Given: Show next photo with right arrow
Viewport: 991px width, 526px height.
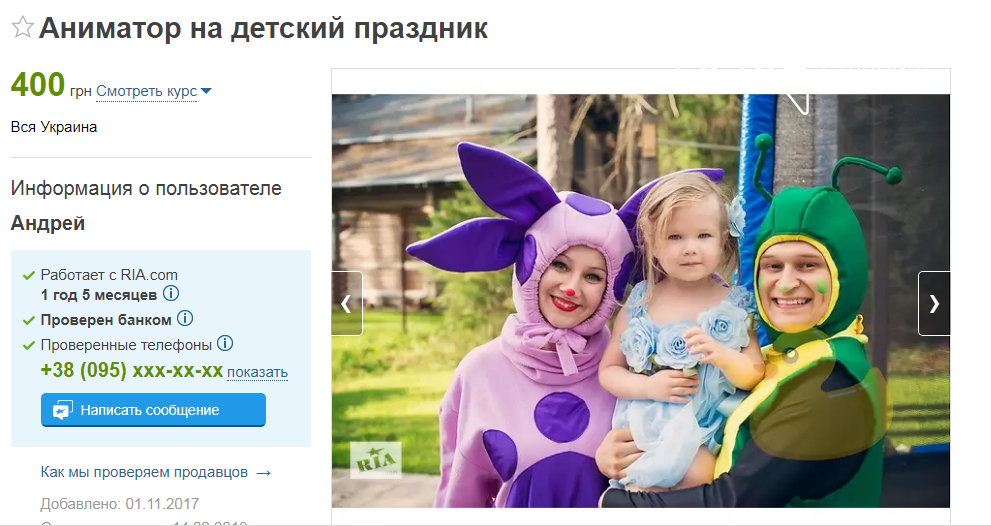Looking at the screenshot, I should pyautogui.click(x=933, y=303).
